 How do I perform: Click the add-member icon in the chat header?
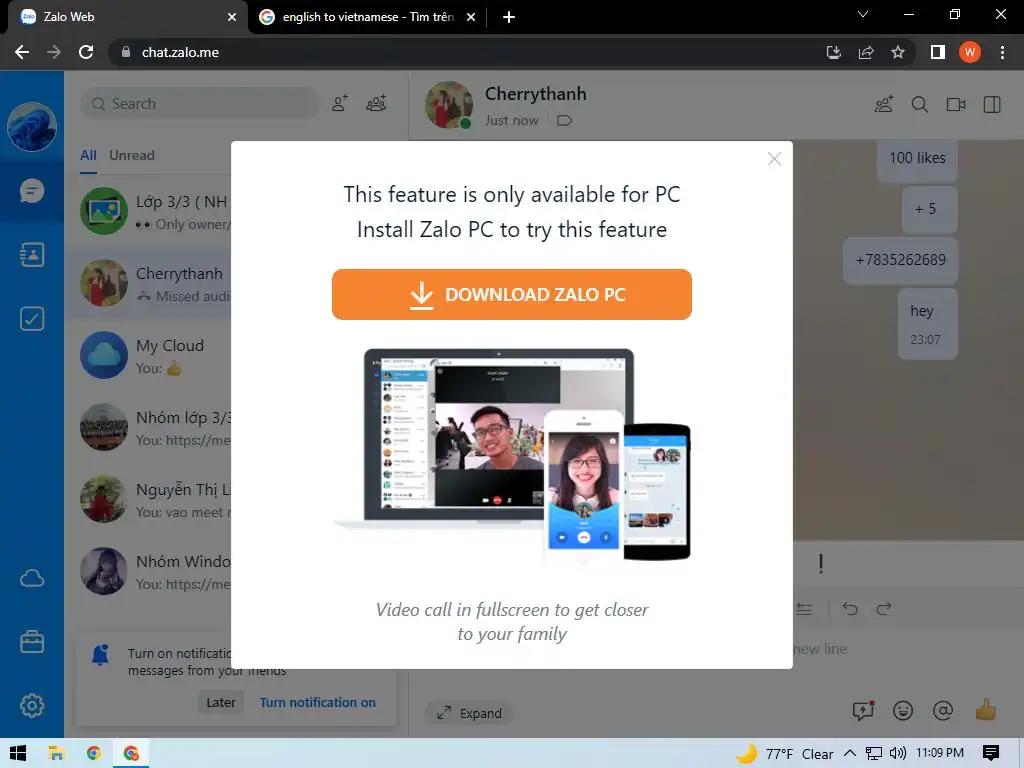pos(884,104)
